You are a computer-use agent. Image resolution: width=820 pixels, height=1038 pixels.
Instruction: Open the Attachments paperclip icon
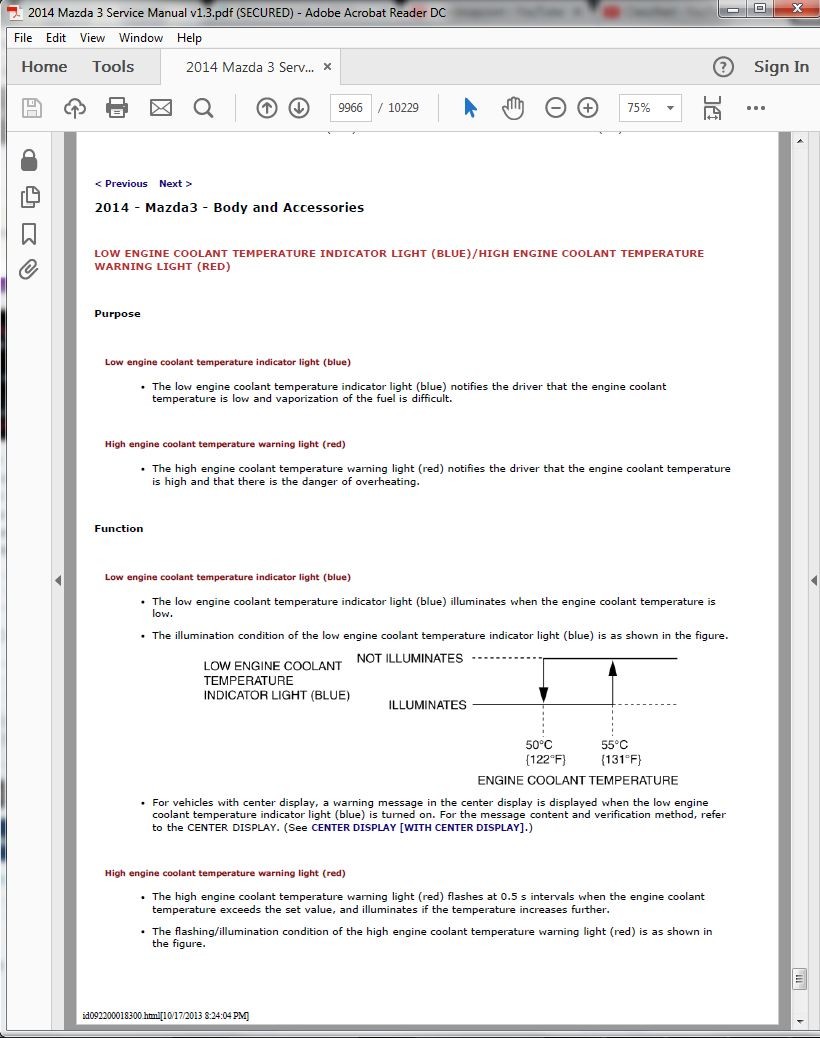coord(28,269)
